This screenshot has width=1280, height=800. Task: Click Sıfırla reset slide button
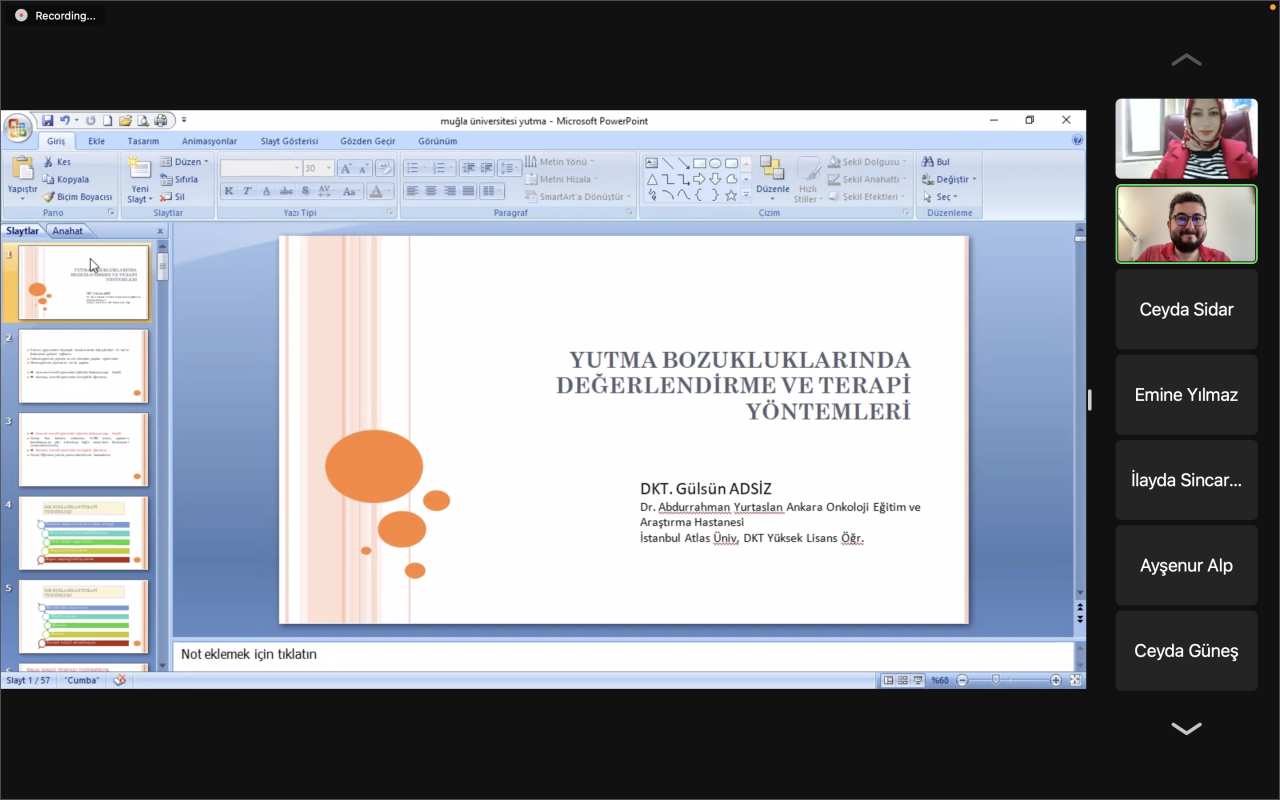tap(179, 179)
